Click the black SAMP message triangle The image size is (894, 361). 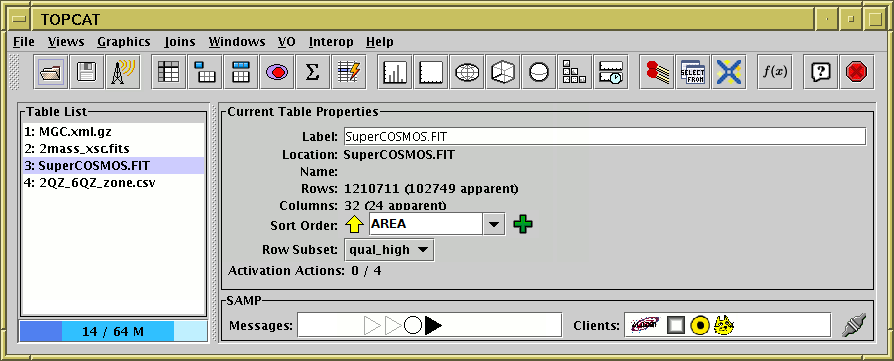[x=433, y=325]
